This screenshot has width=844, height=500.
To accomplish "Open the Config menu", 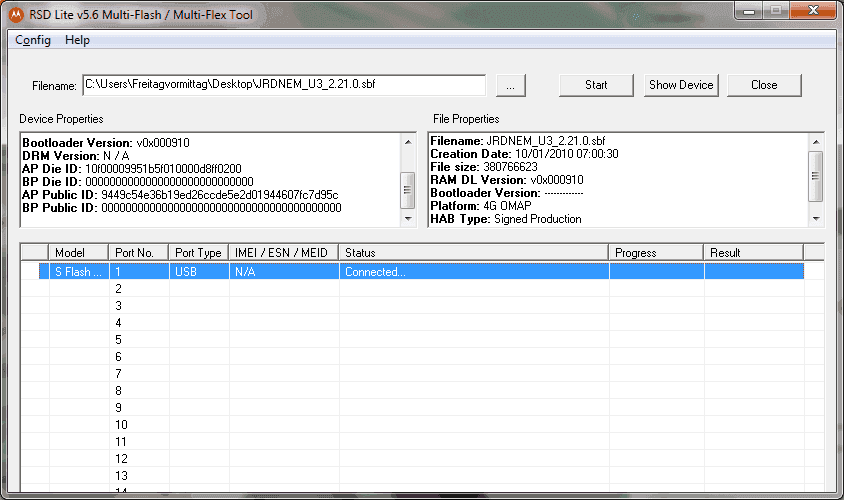I will coord(33,40).
